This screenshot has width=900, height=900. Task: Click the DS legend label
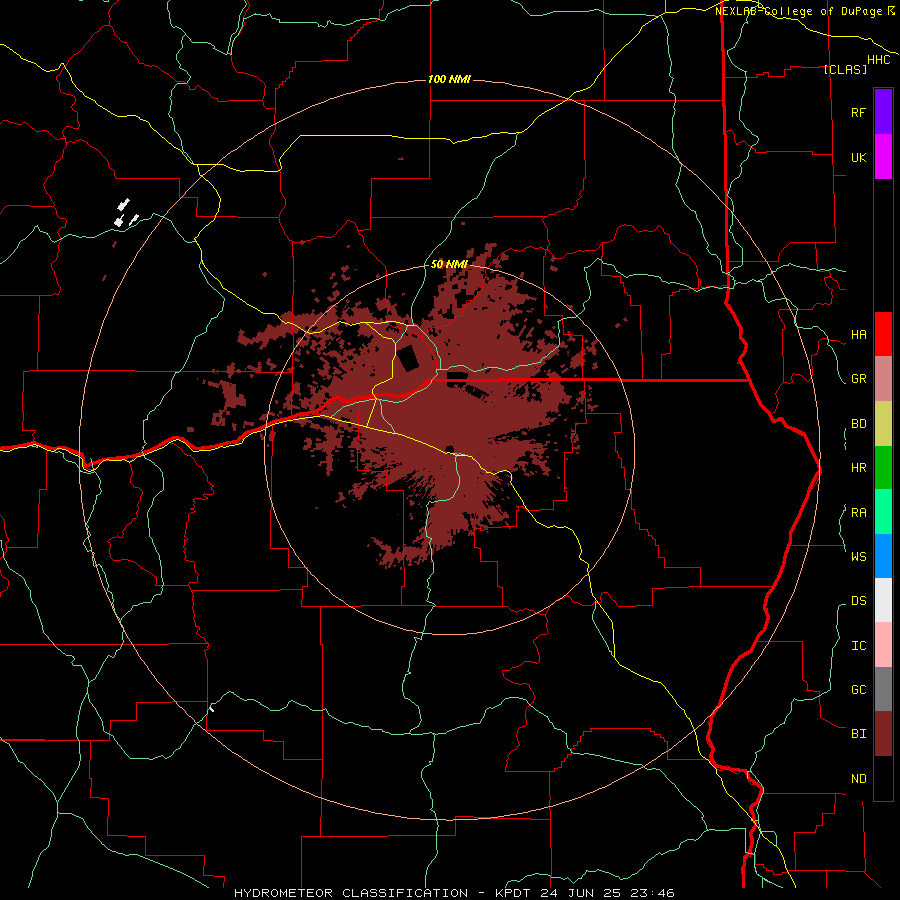[x=858, y=600]
